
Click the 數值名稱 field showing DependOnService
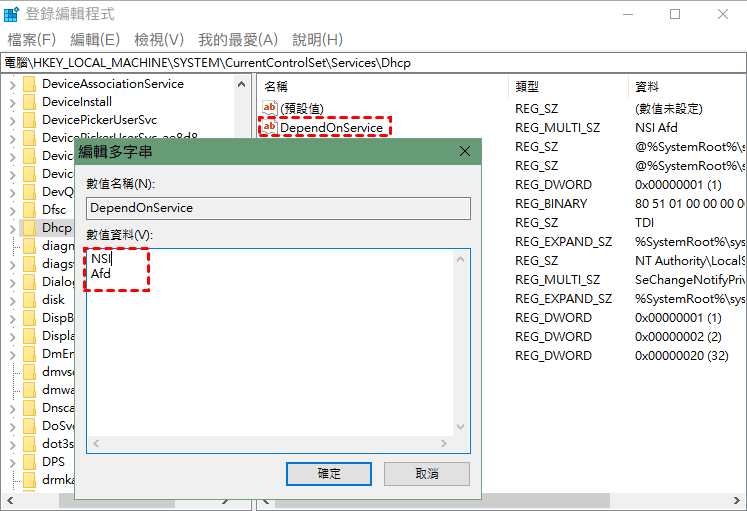(278, 208)
